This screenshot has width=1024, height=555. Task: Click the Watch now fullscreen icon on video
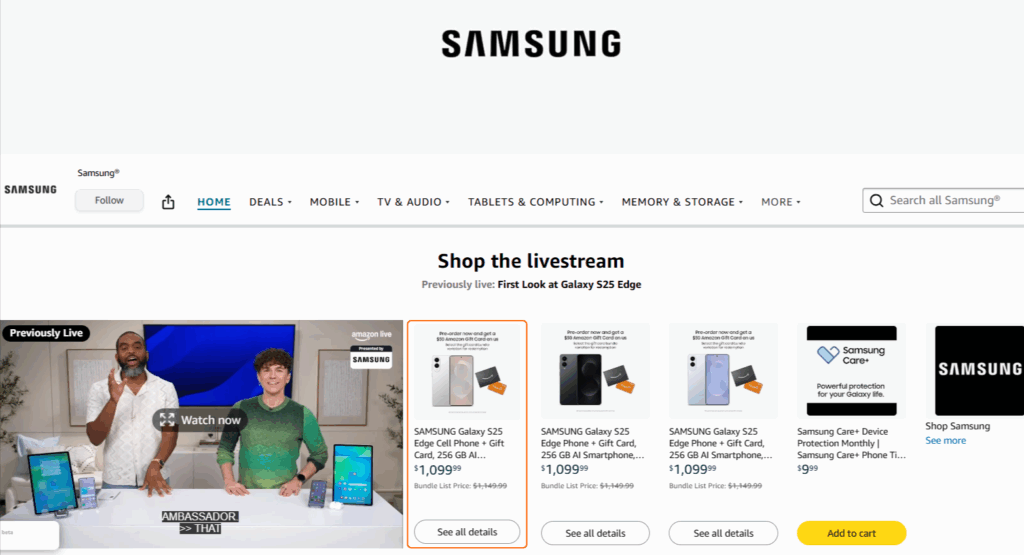[x=167, y=420]
